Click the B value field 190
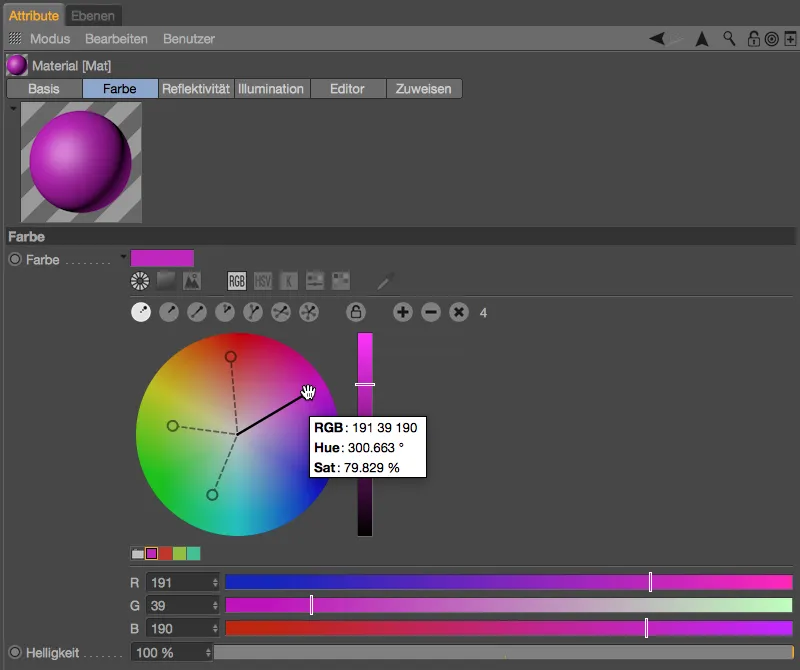This screenshot has width=800, height=670. point(179,629)
